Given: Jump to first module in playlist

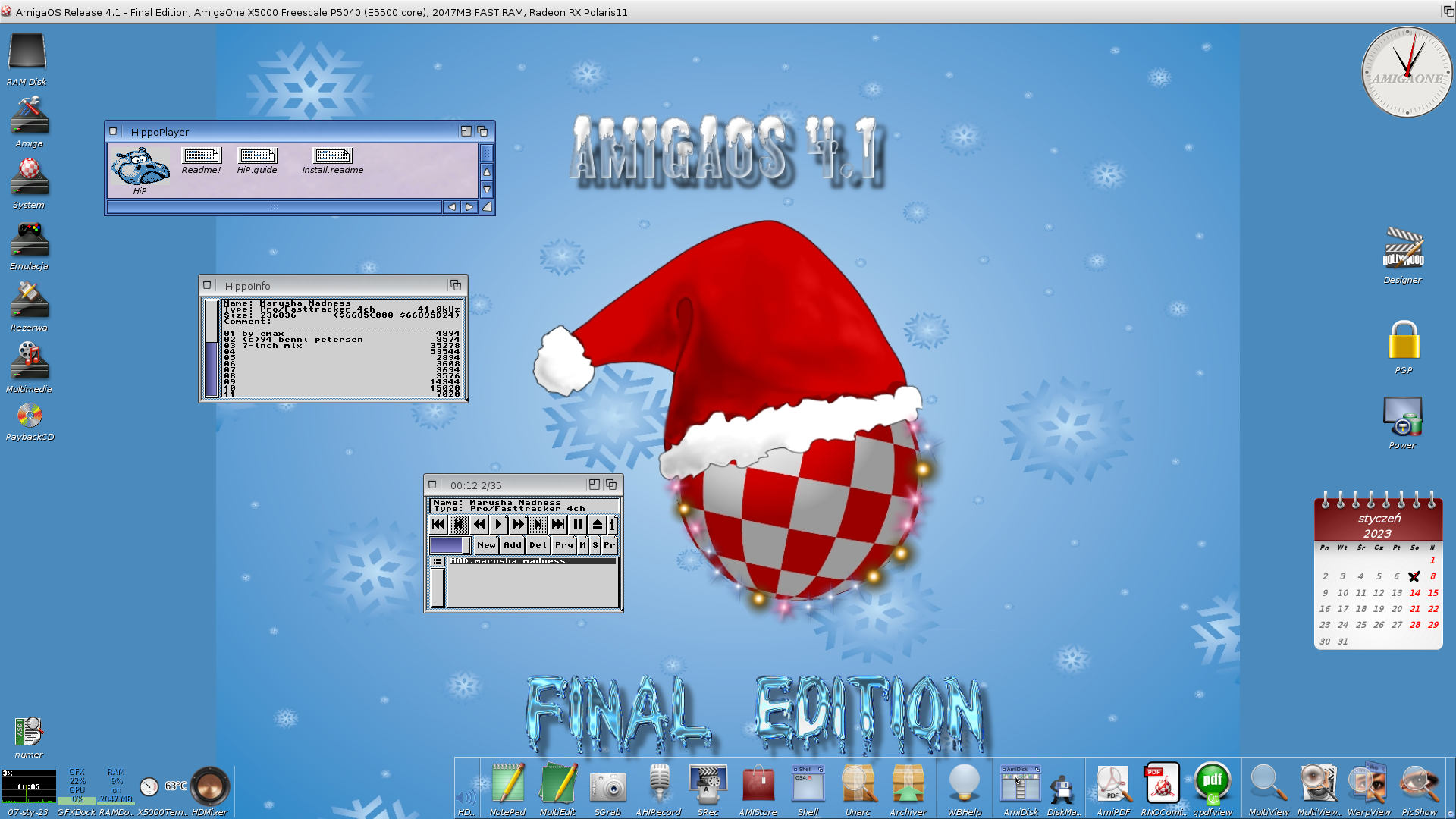Looking at the screenshot, I should tap(438, 524).
